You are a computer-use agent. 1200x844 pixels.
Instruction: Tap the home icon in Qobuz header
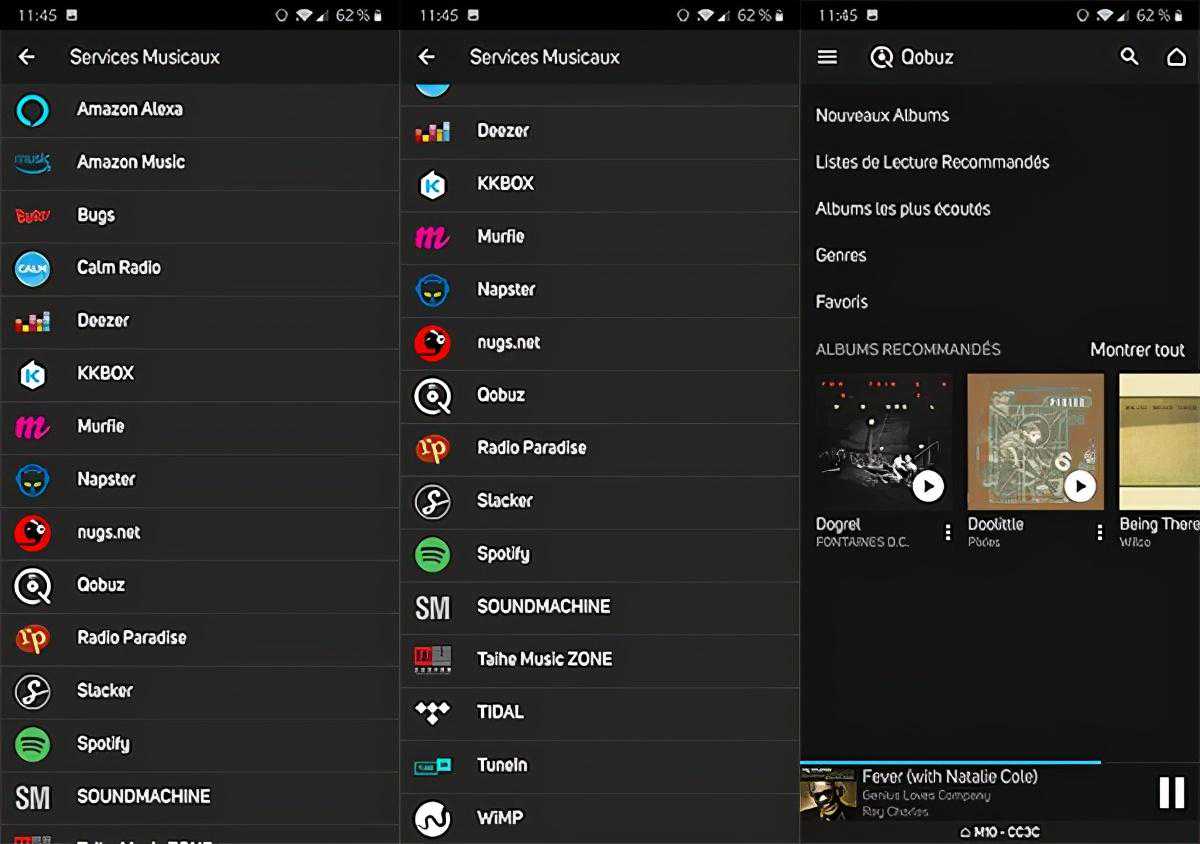tap(1176, 57)
